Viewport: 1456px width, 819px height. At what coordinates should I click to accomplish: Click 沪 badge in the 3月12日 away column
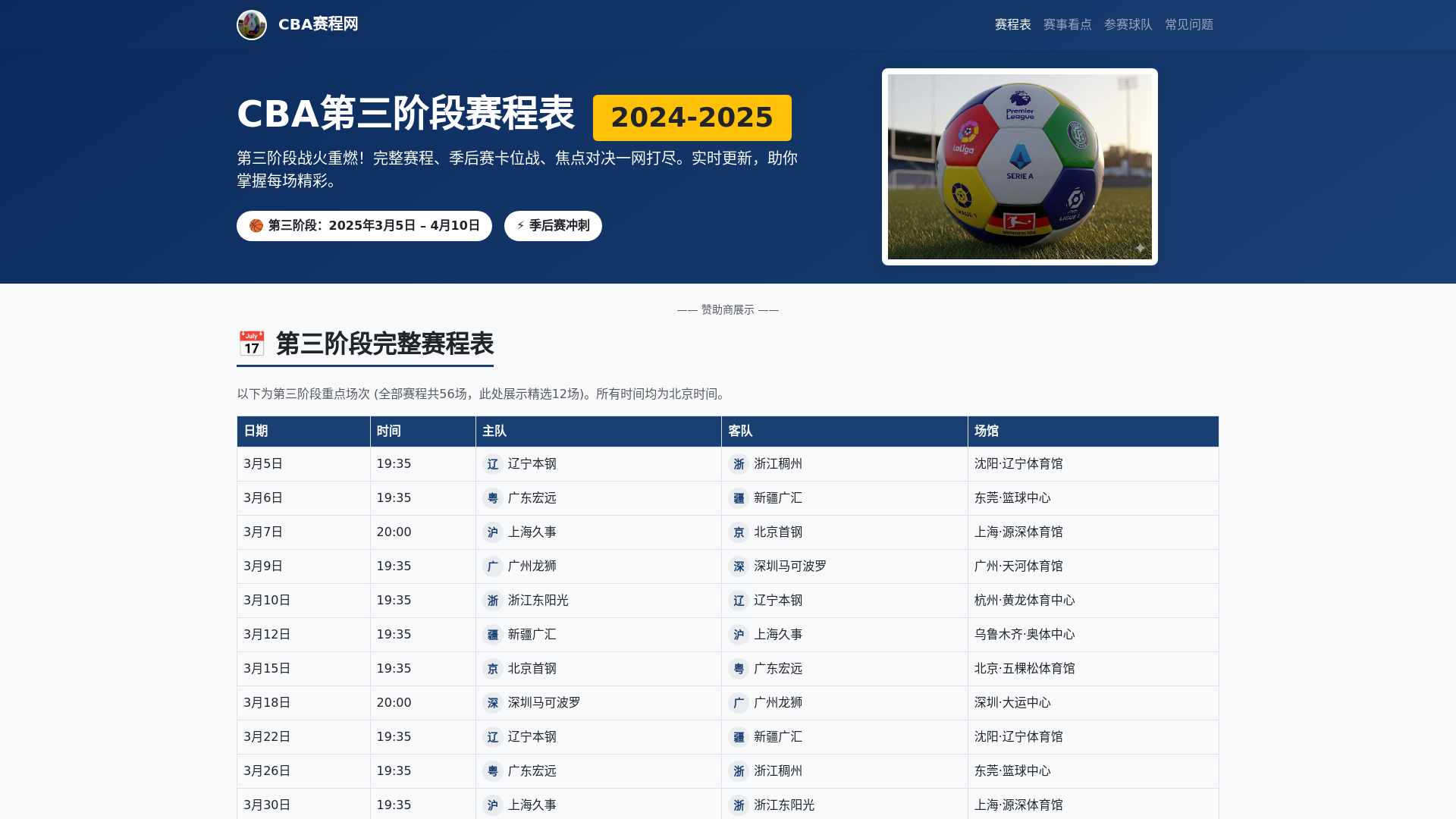(739, 635)
